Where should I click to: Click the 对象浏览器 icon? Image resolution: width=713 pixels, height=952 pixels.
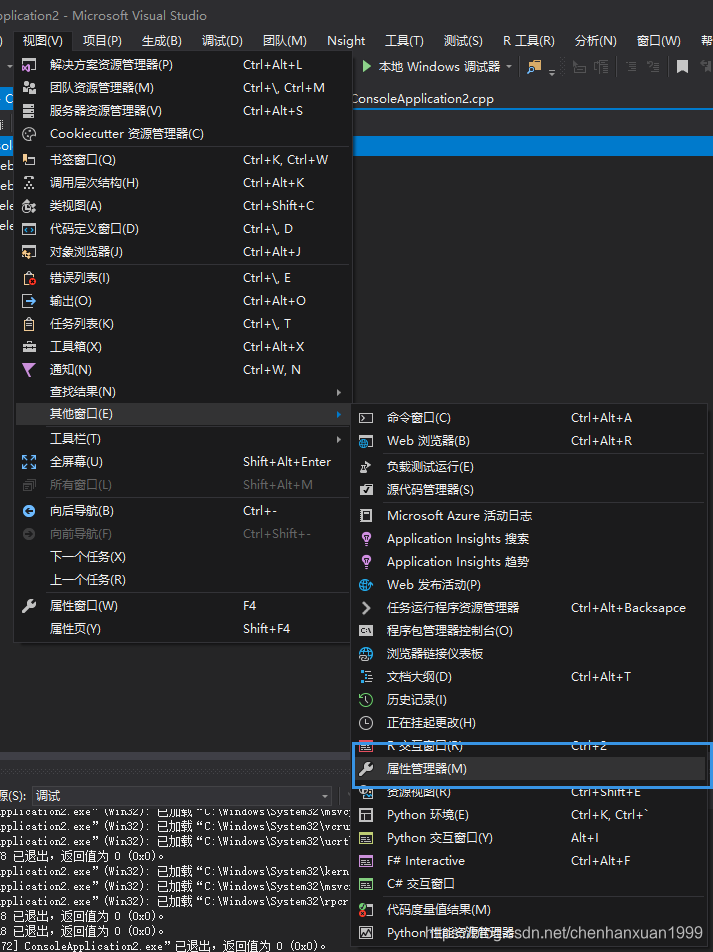click(x=29, y=252)
